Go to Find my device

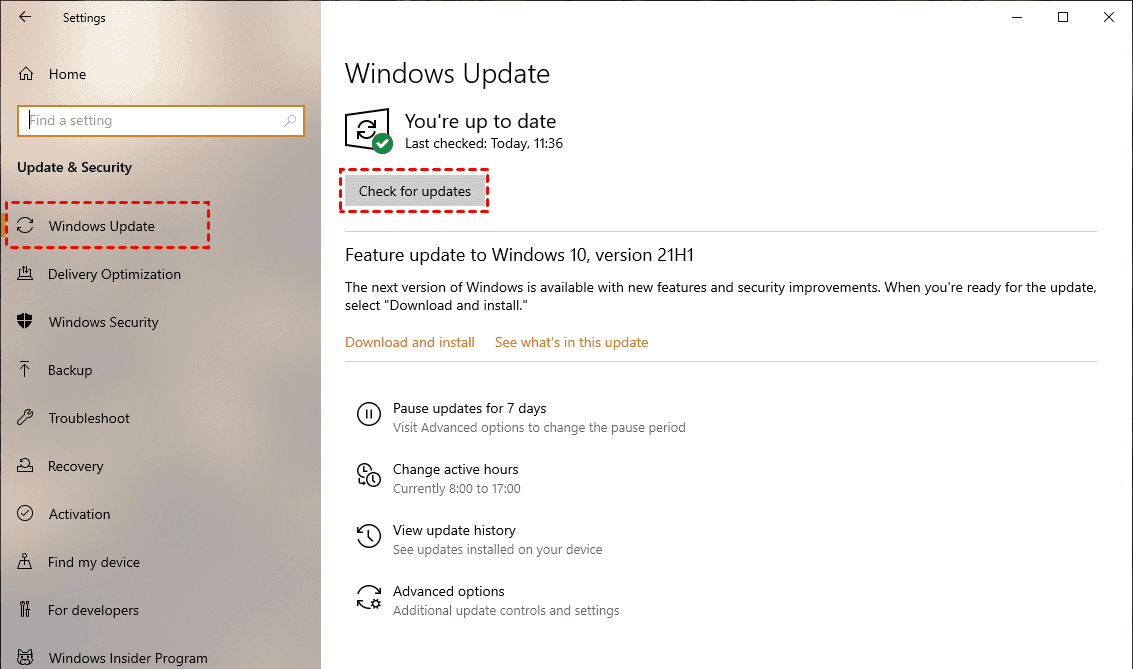94,562
